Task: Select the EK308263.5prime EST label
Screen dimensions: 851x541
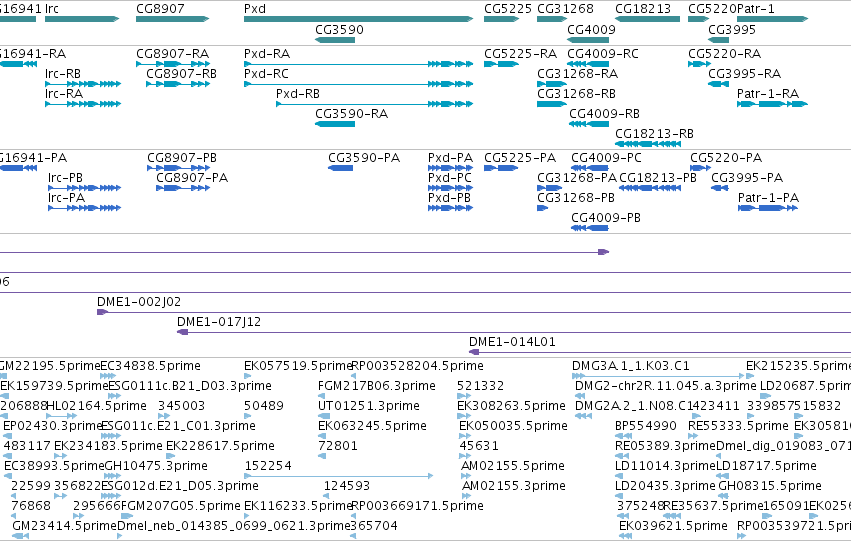Action: (x=511, y=406)
